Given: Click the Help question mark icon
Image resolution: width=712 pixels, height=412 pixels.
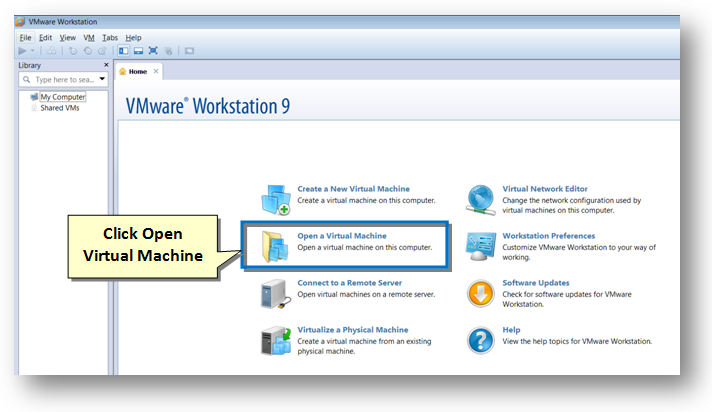Looking at the screenshot, I should coord(481,340).
